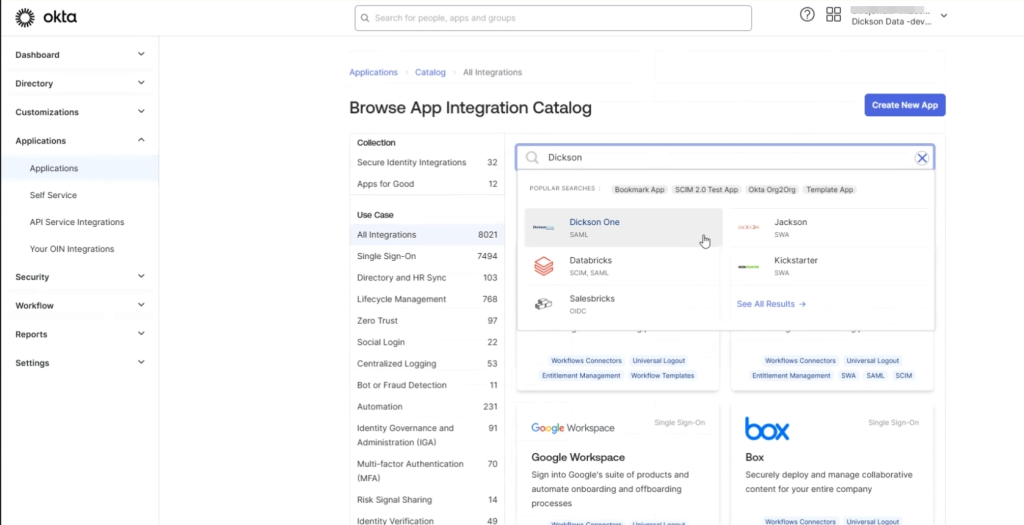Screen dimensions: 1024x525
Task: Click the Workflow Templates tag
Action: pos(662,375)
